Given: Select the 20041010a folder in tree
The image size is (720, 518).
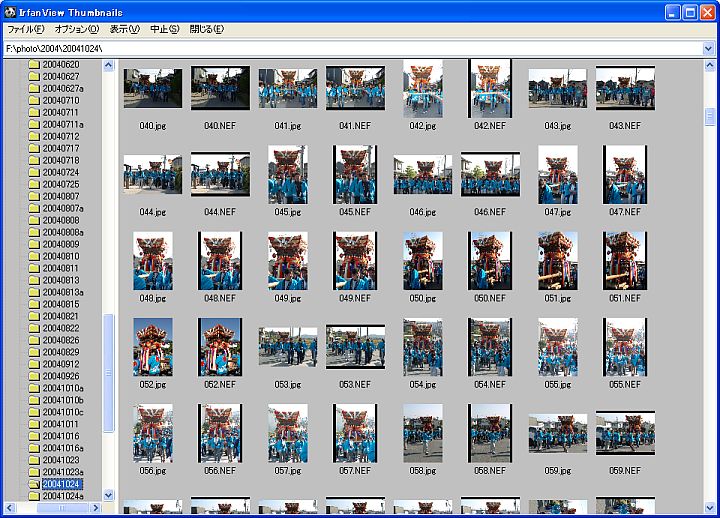Looking at the screenshot, I should coord(63,388).
